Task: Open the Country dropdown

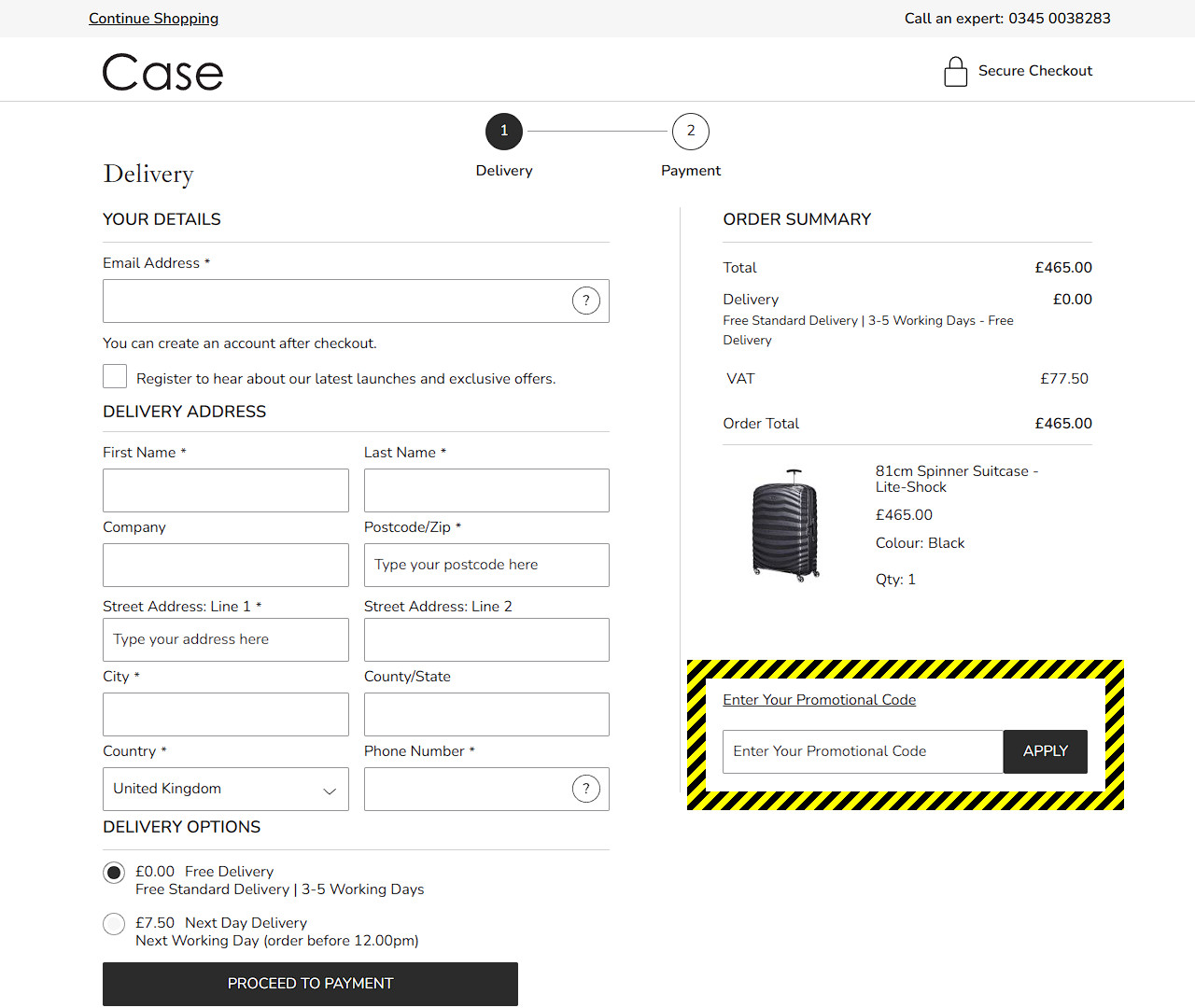Action: tap(225, 789)
